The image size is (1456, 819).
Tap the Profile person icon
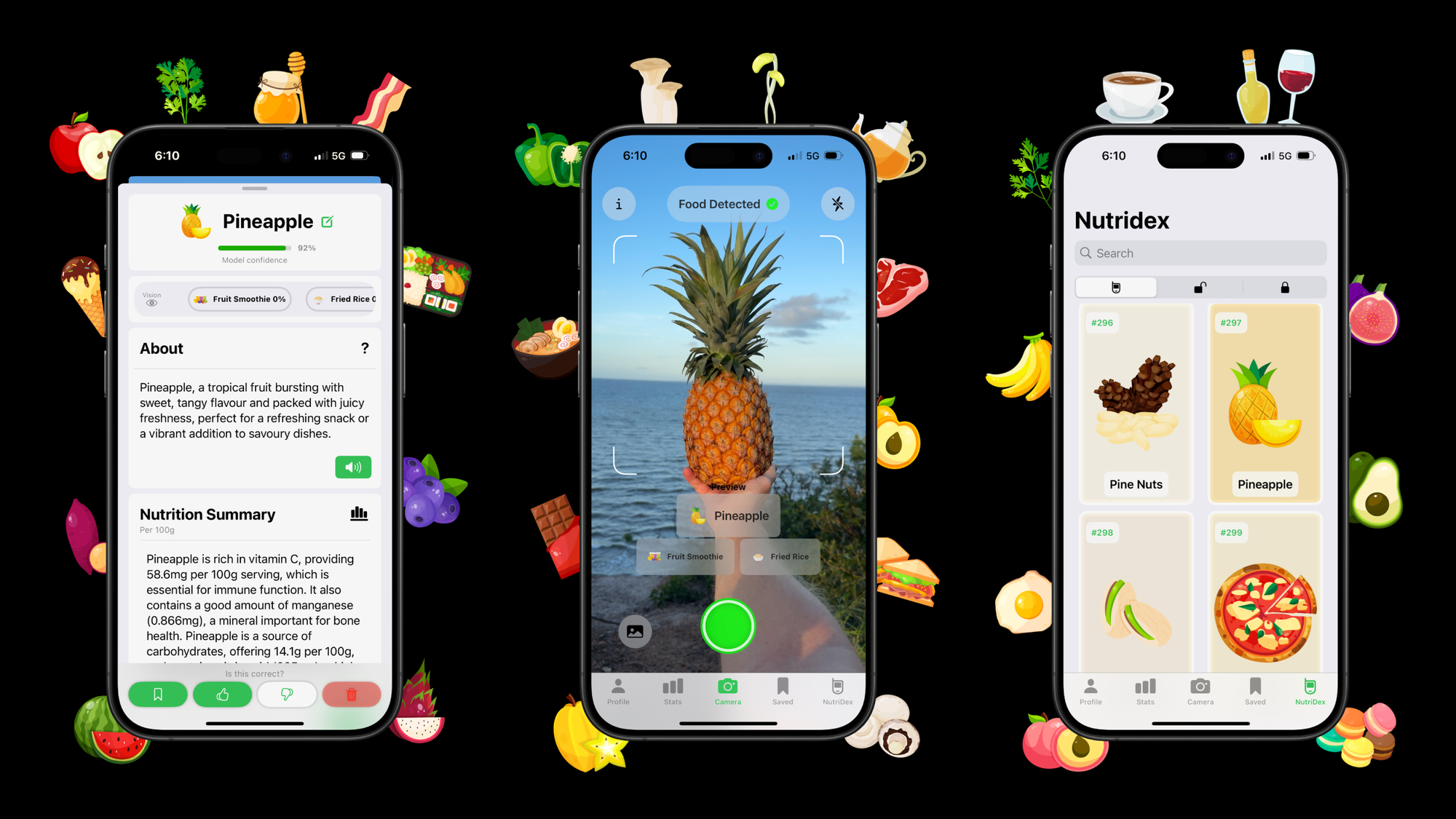coord(618,690)
